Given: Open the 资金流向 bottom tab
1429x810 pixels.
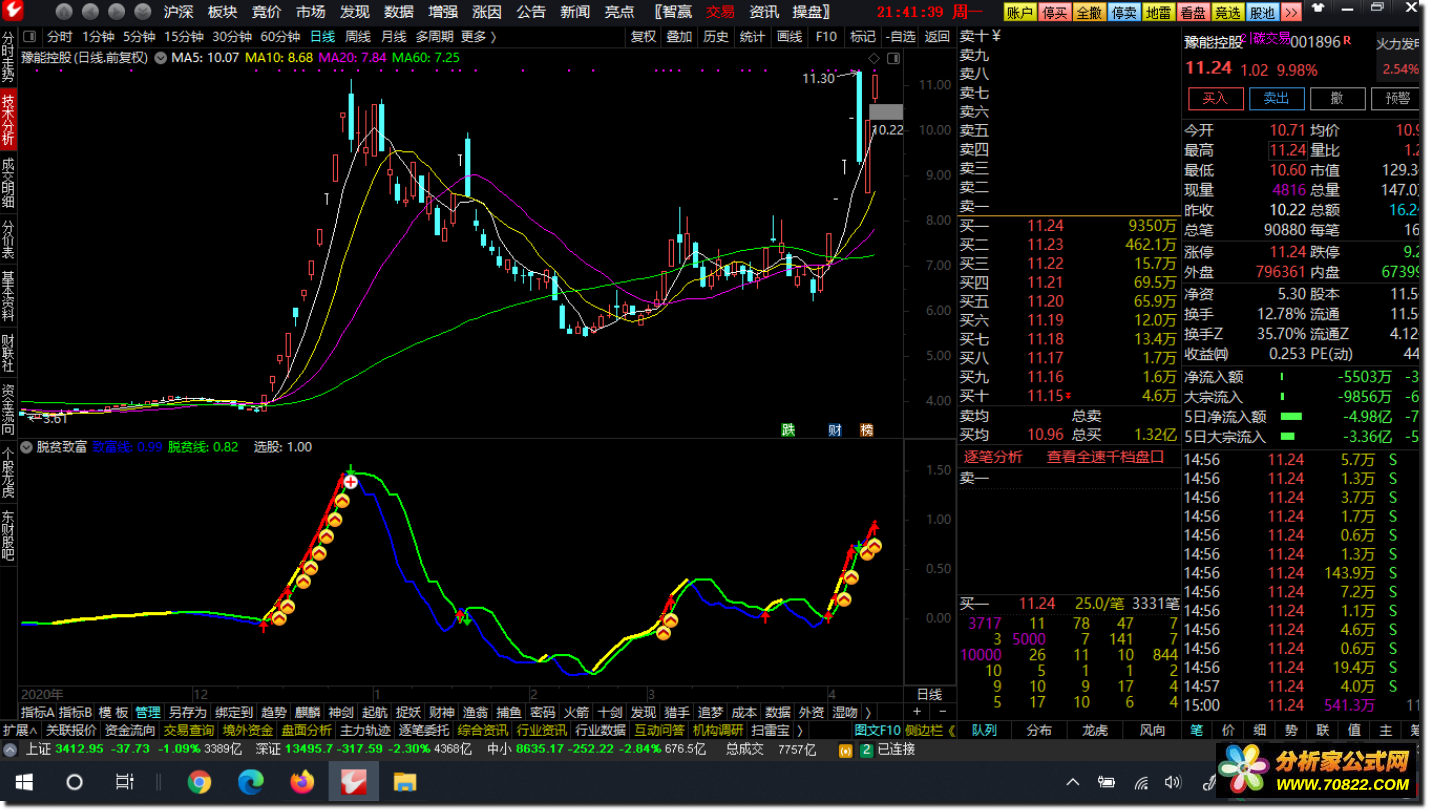Looking at the screenshot, I should [130, 731].
